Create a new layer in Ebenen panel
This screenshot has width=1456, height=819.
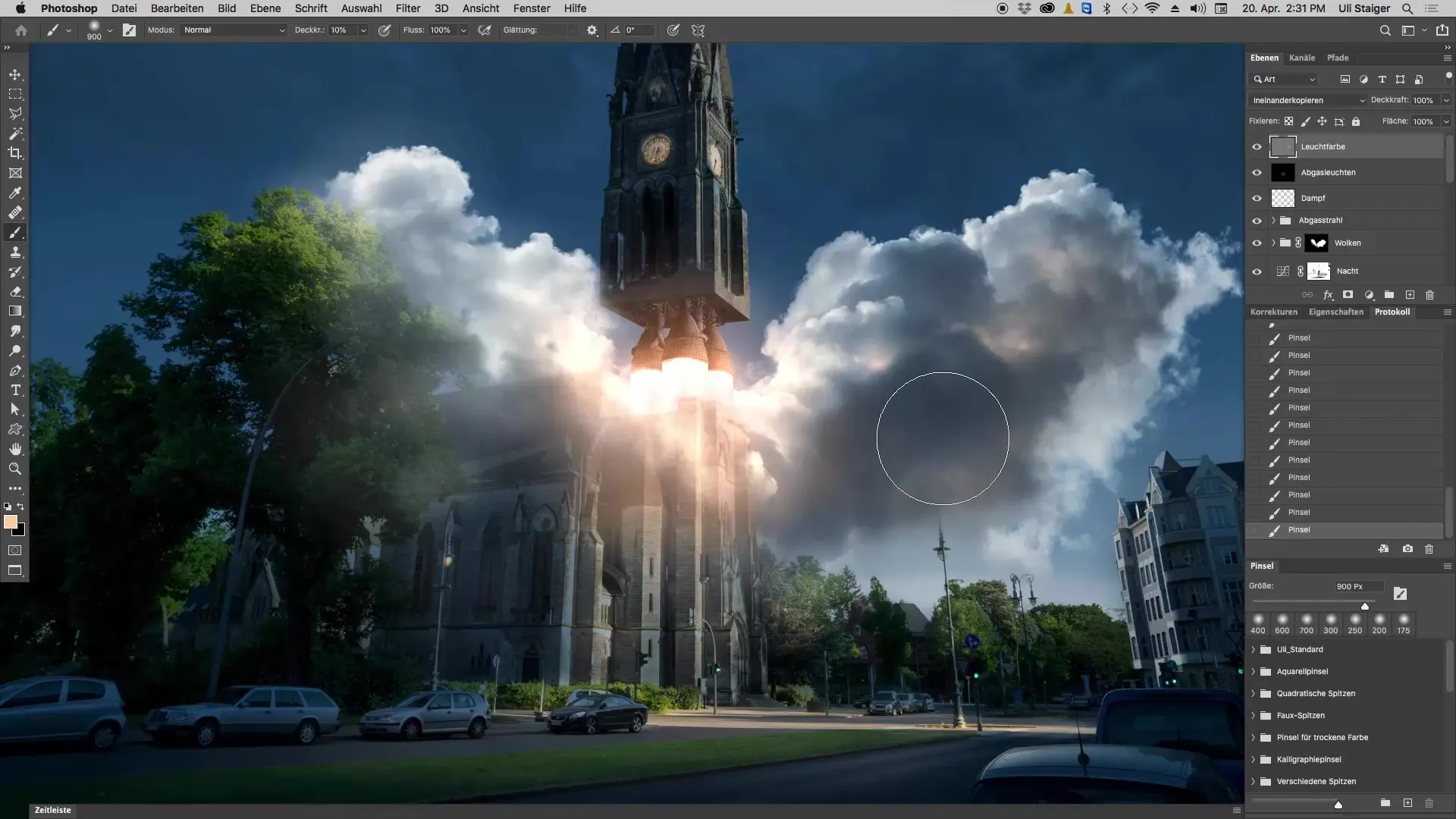(x=1410, y=295)
